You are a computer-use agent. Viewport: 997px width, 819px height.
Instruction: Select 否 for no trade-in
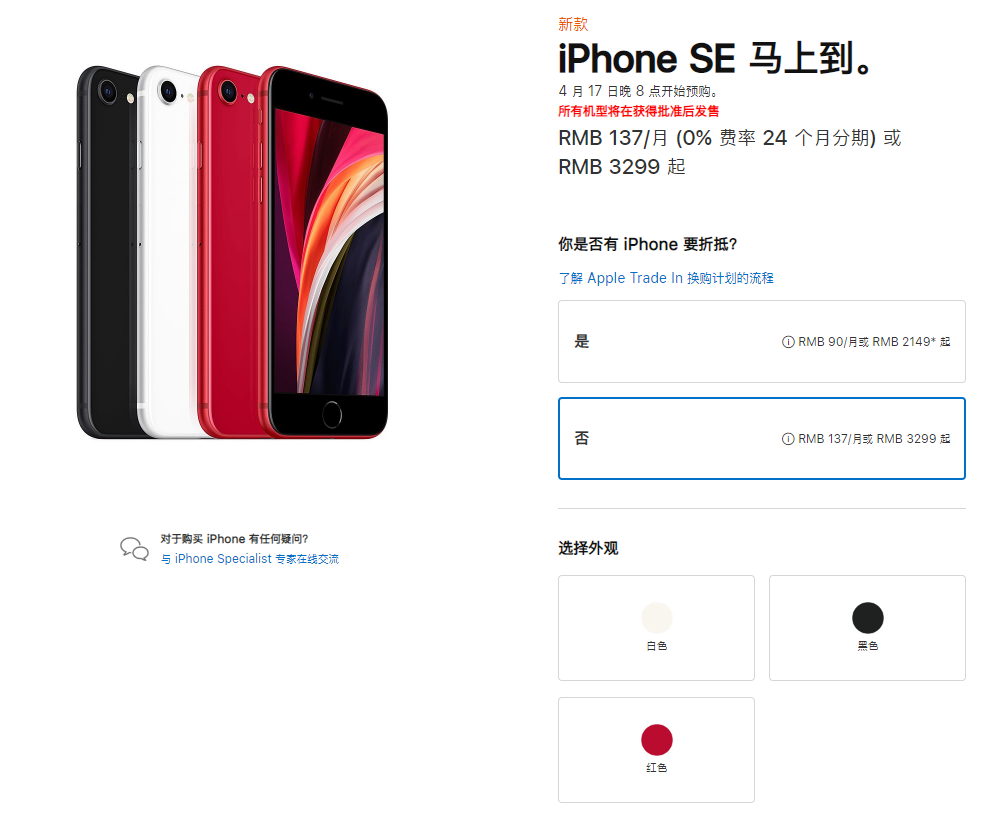762,438
